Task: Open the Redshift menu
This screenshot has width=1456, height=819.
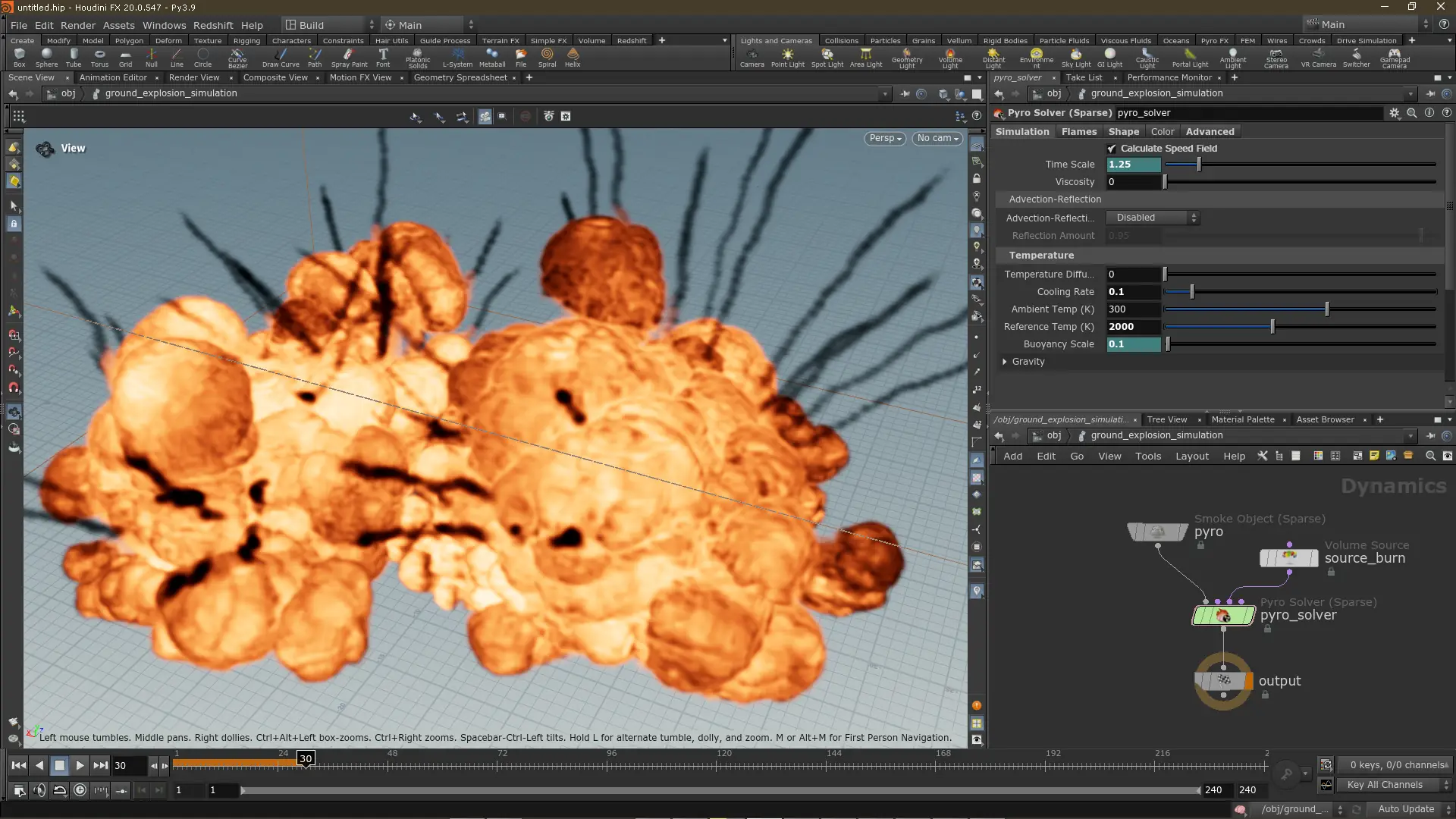Action: click(x=213, y=25)
